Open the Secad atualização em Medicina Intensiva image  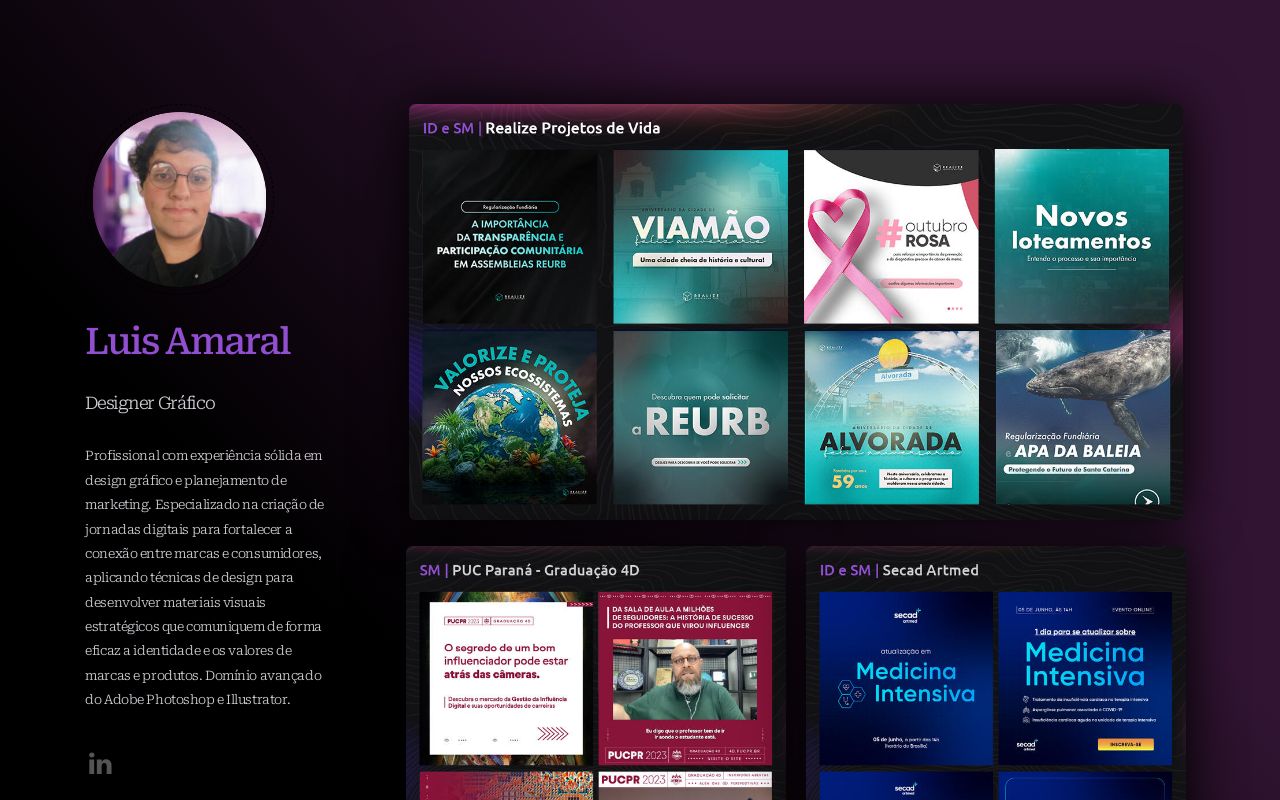[906, 678]
